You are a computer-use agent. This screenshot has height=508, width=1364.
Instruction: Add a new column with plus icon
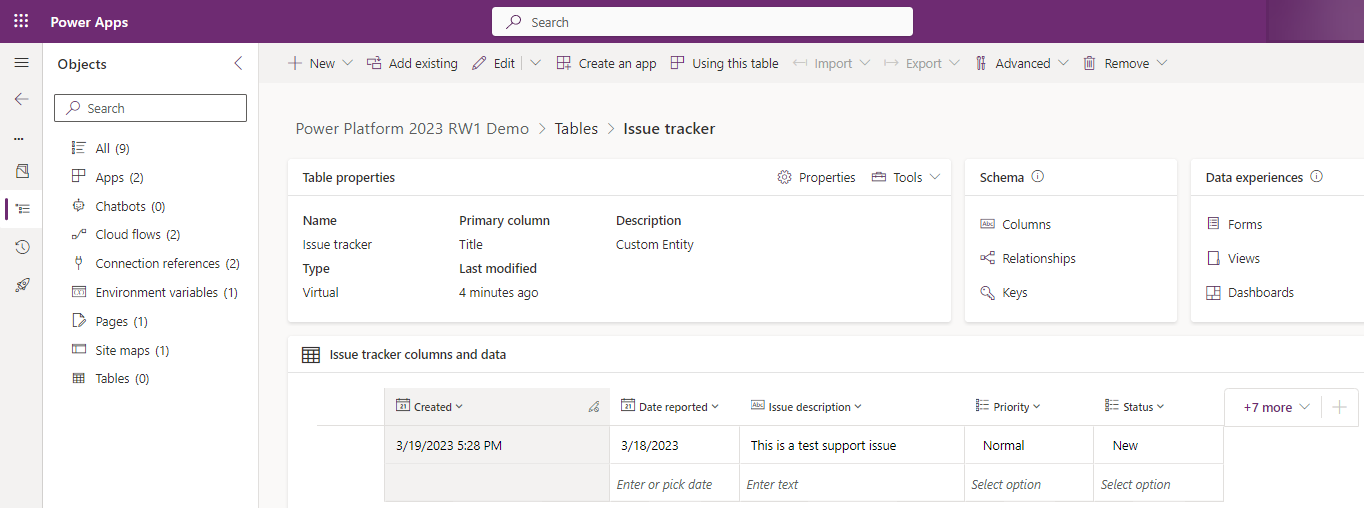(x=1340, y=407)
